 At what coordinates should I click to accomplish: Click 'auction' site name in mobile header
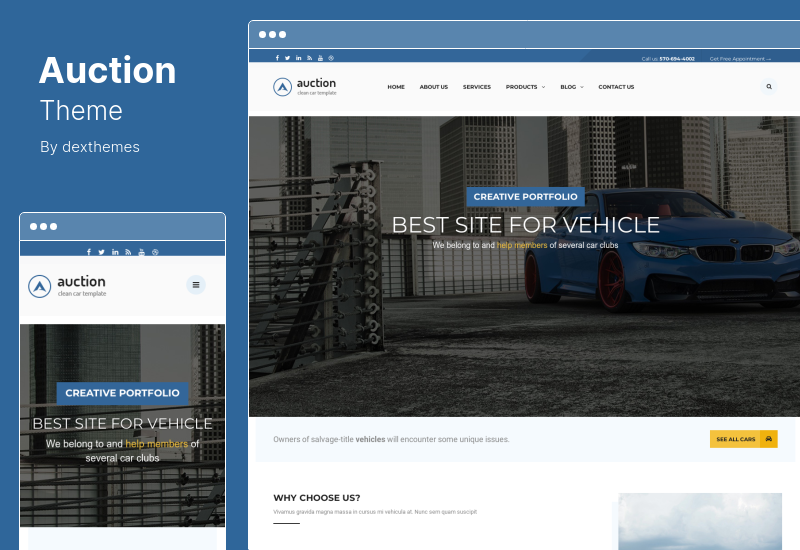[x=82, y=281]
